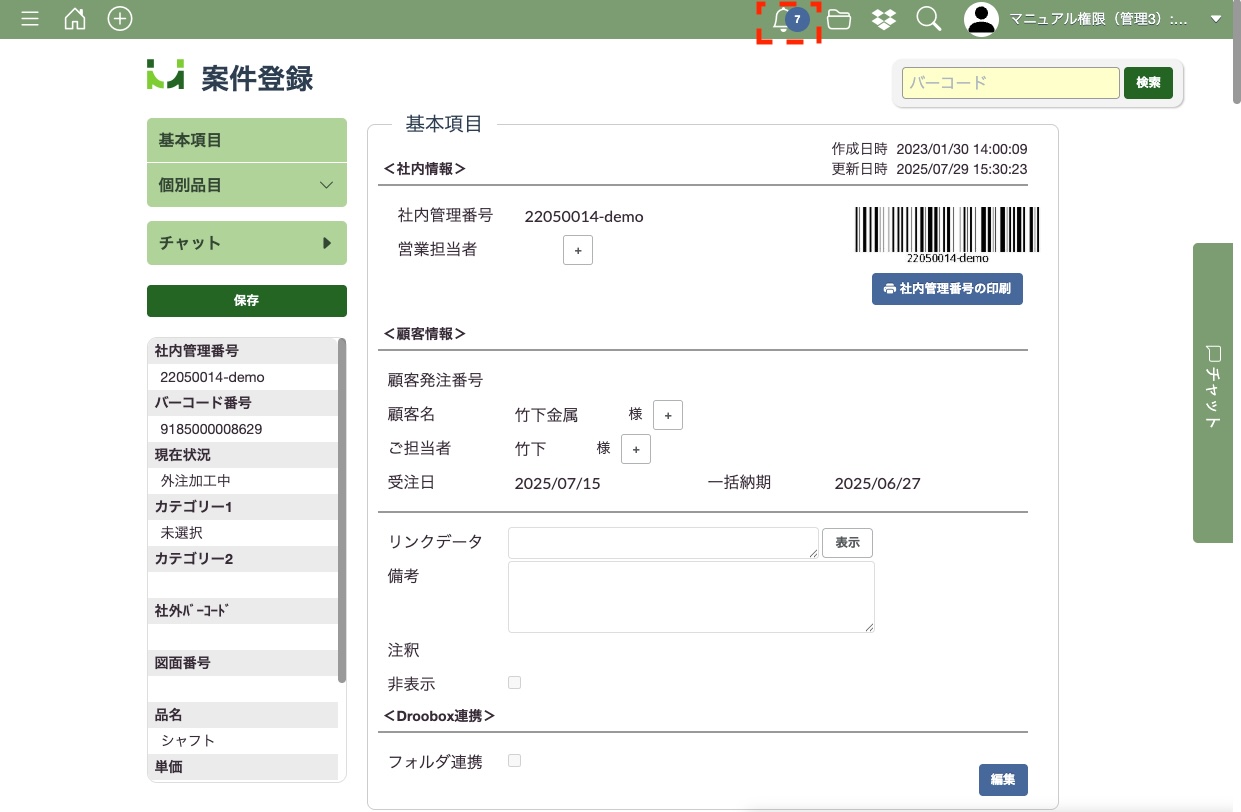Viewport: 1241px width, 812px height.
Task: Click 社内管理番号の印刷 button
Action: coord(947,289)
